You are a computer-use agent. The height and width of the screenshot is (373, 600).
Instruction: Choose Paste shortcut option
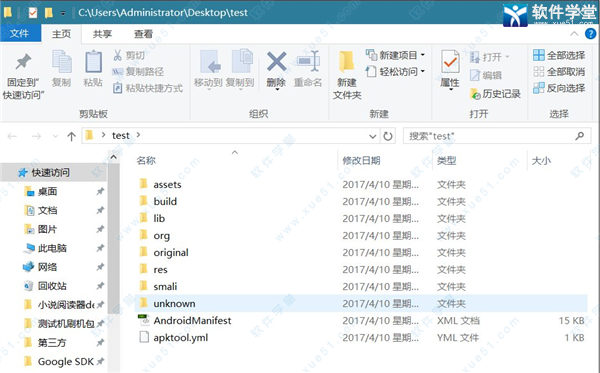point(148,88)
